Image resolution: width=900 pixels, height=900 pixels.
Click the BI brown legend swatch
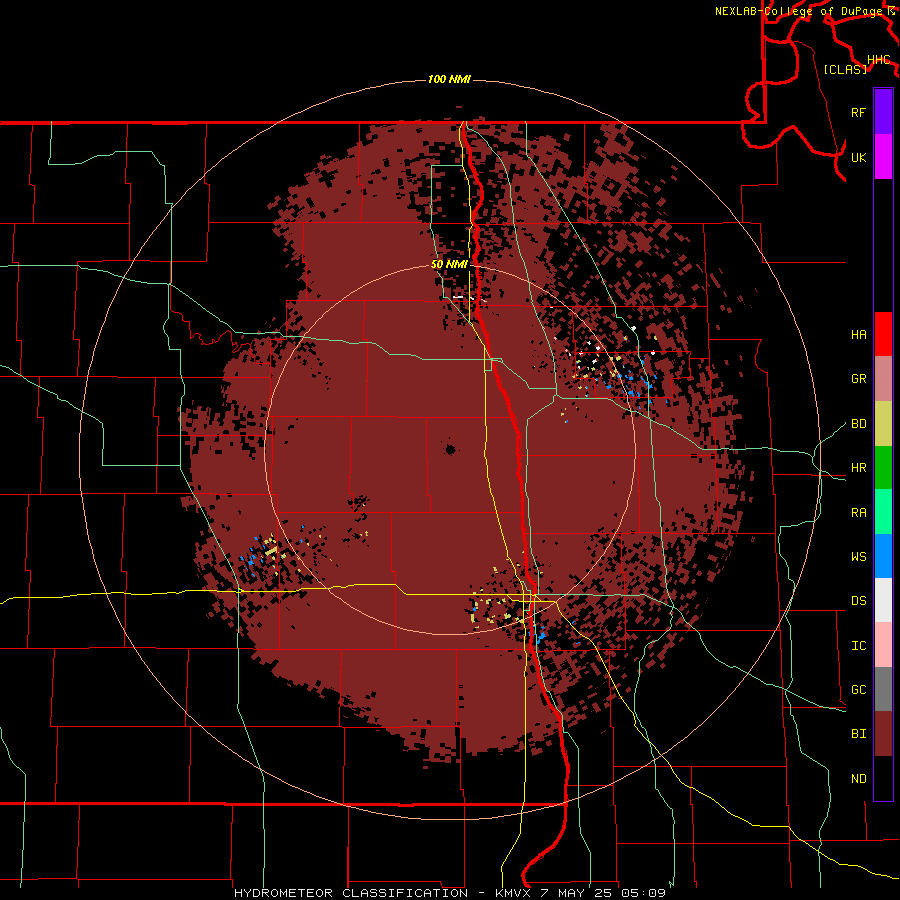[x=883, y=734]
